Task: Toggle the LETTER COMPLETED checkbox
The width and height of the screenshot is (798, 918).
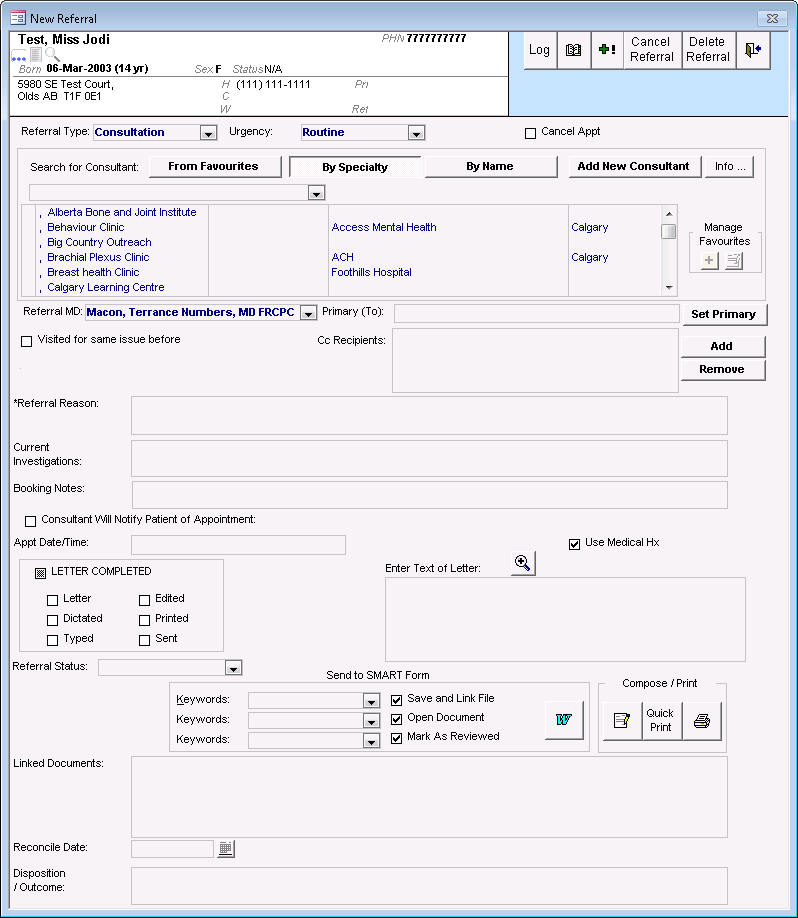Action: tap(40, 573)
